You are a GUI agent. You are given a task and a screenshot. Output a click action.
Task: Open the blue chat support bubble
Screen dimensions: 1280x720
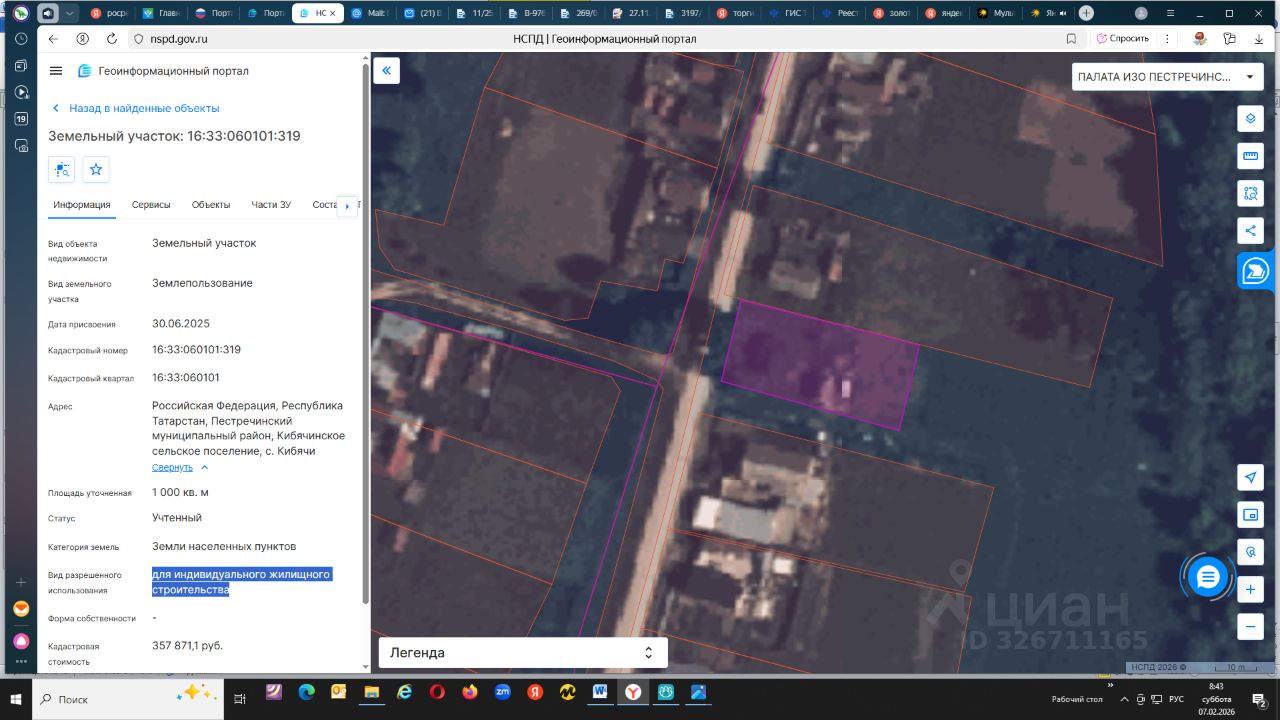click(1208, 577)
